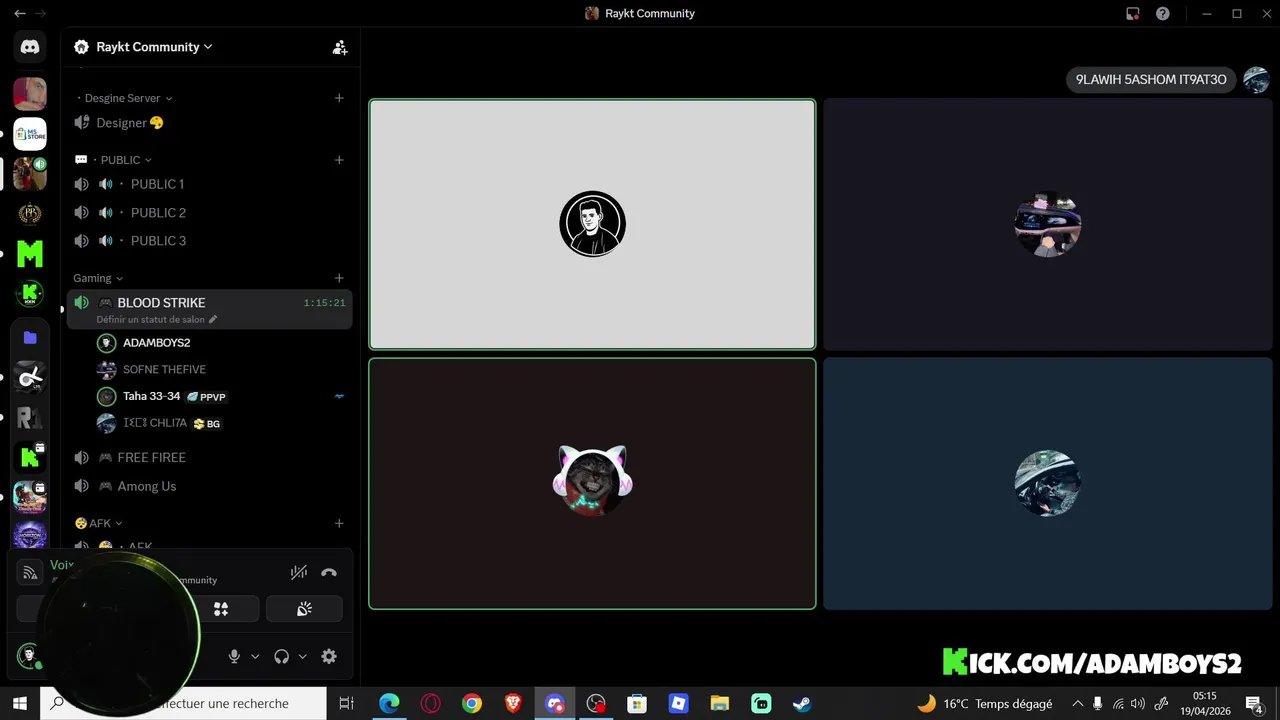Open network Wi-Fi tray icon
The width and height of the screenshot is (1280, 720).
pyautogui.click(x=1118, y=703)
